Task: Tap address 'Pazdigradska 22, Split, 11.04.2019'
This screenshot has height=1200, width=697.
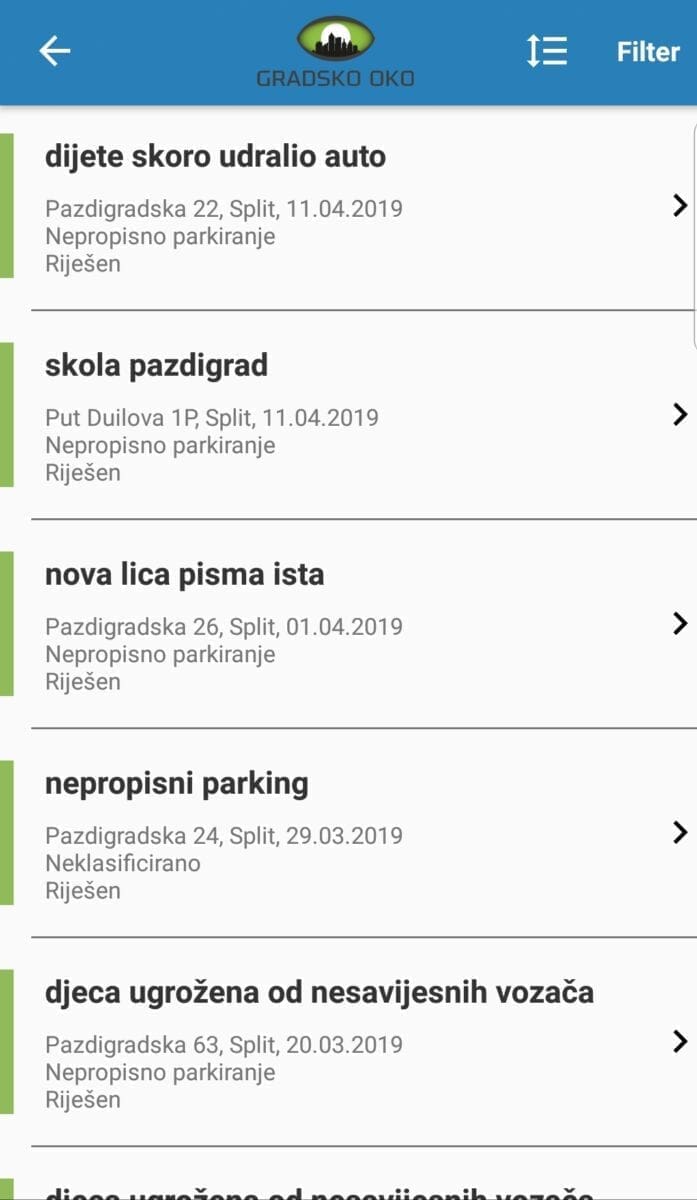Action: [223, 209]
